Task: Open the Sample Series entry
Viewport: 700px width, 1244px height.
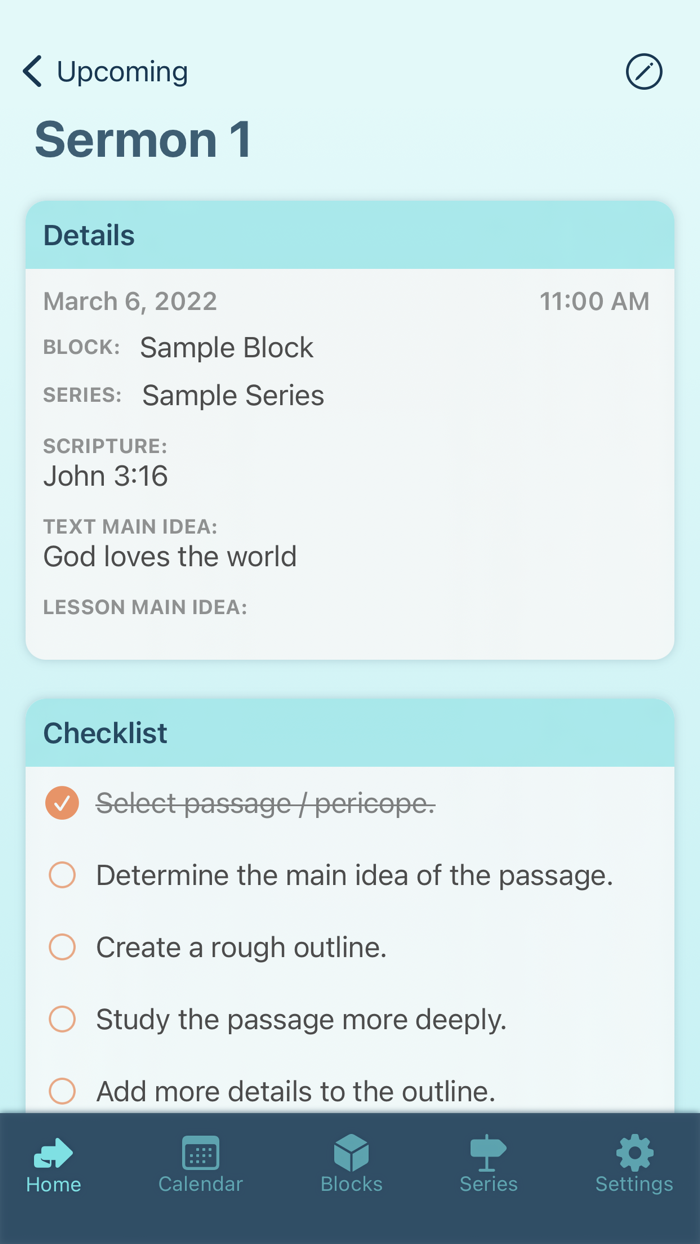Action: [x=232, y=395]
